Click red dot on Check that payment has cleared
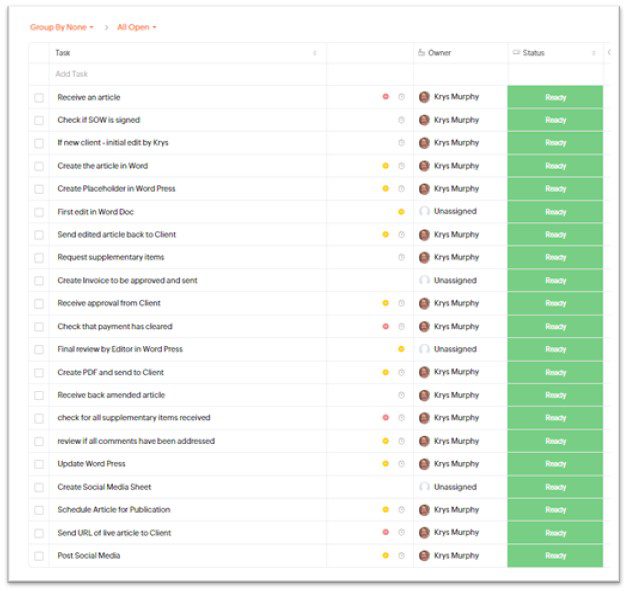The height and width of the screenshot is (592, 628). pos(386,326)
